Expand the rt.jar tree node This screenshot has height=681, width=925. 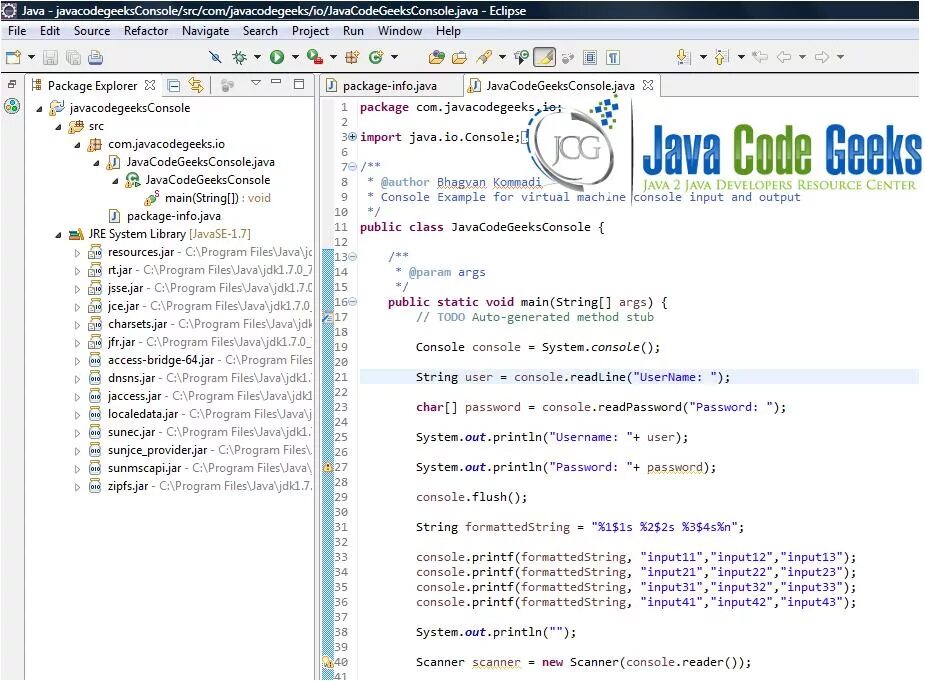click(x=77, y=271)
